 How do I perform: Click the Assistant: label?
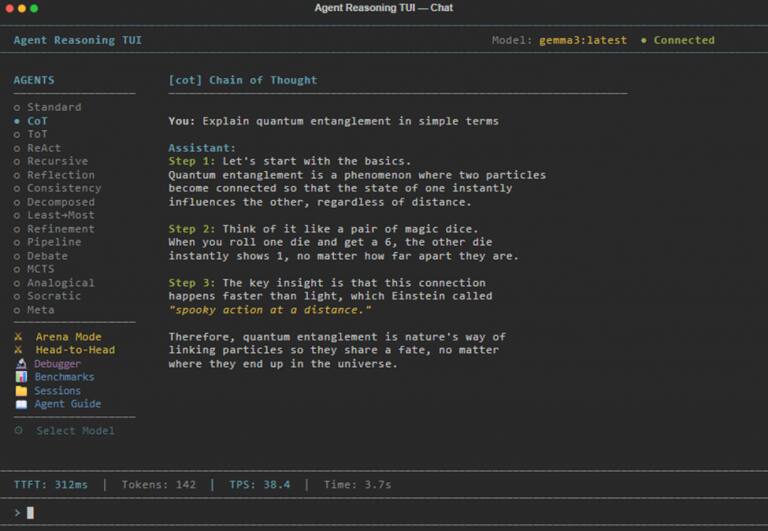202,147
